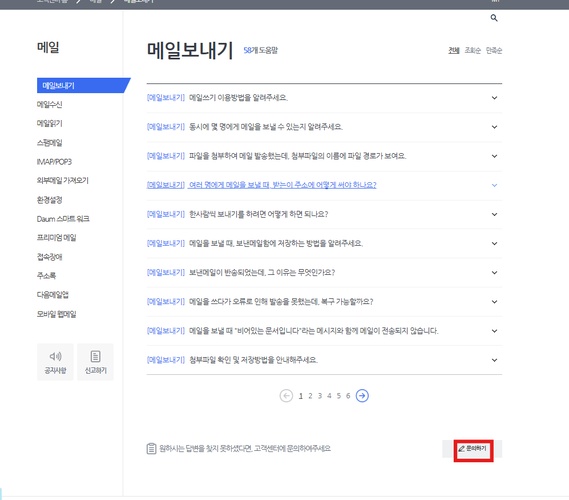Expand chevron for 여러 명에게 메일을 보낼 때 question
The width and height of the screenshot is (569, 500).
click(x=494, y=185)
